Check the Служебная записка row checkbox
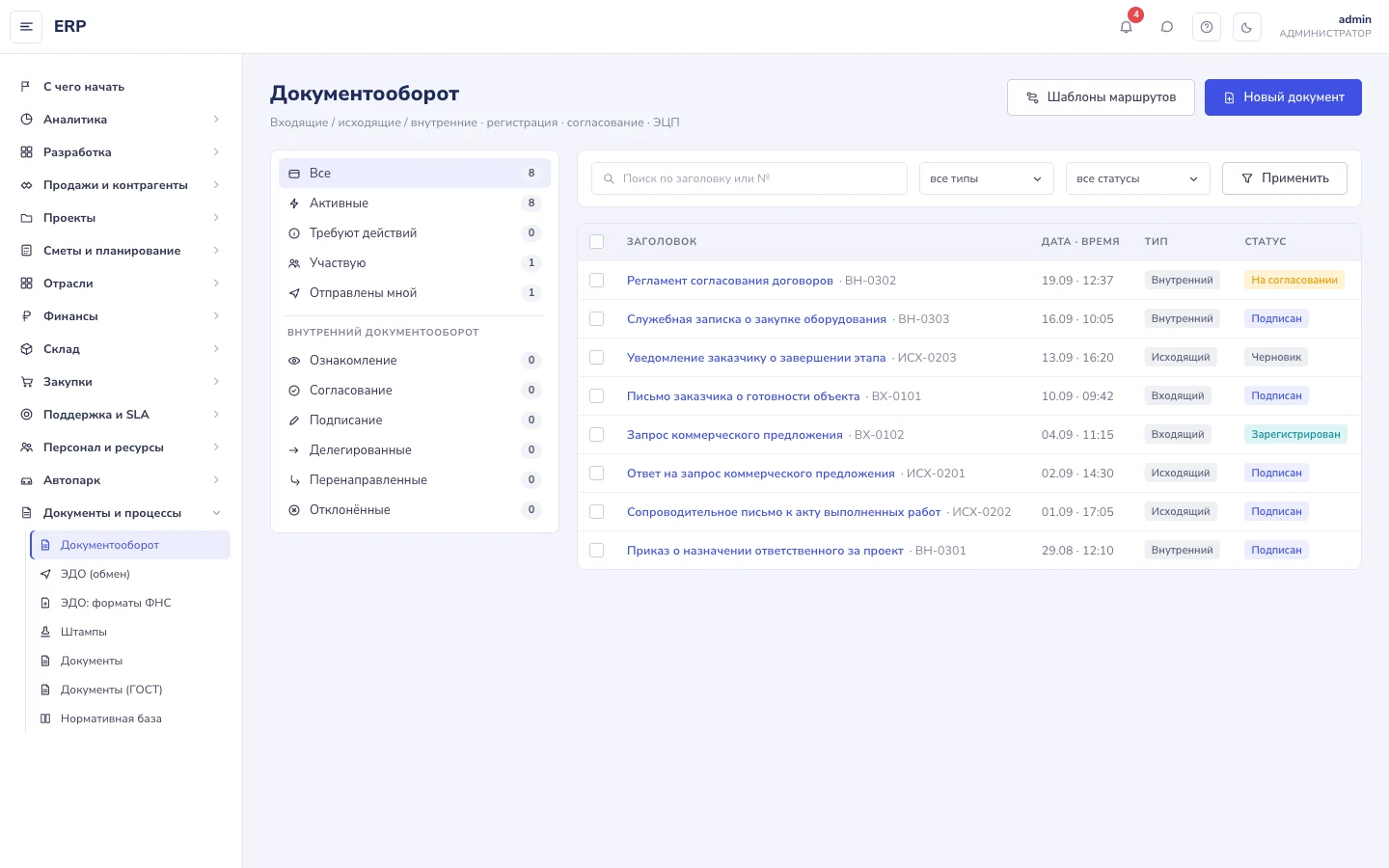Viewport: 1389px width, 868px height. 596,319
